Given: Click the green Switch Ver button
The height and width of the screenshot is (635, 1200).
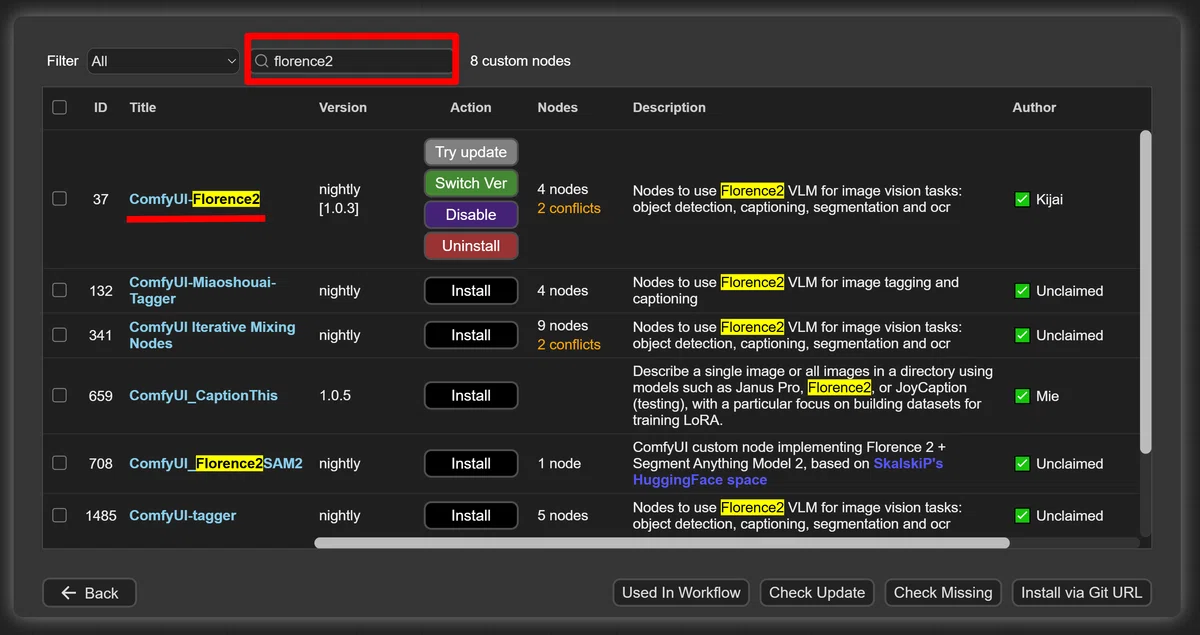Looking at the screenshot, I should point(471,183).
